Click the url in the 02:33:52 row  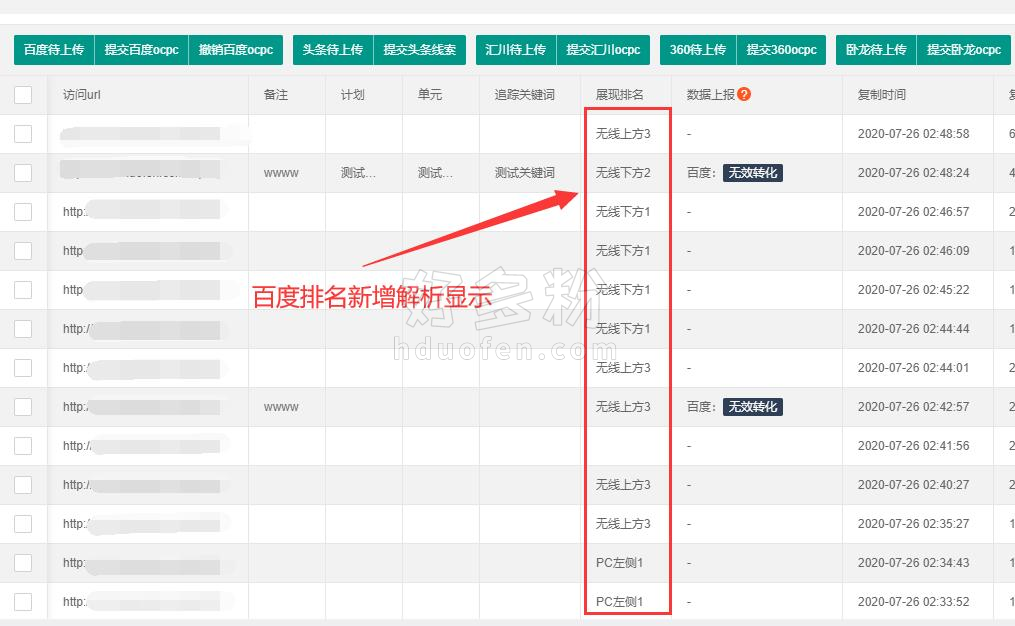pyautogui.click(x=142, y=601)
